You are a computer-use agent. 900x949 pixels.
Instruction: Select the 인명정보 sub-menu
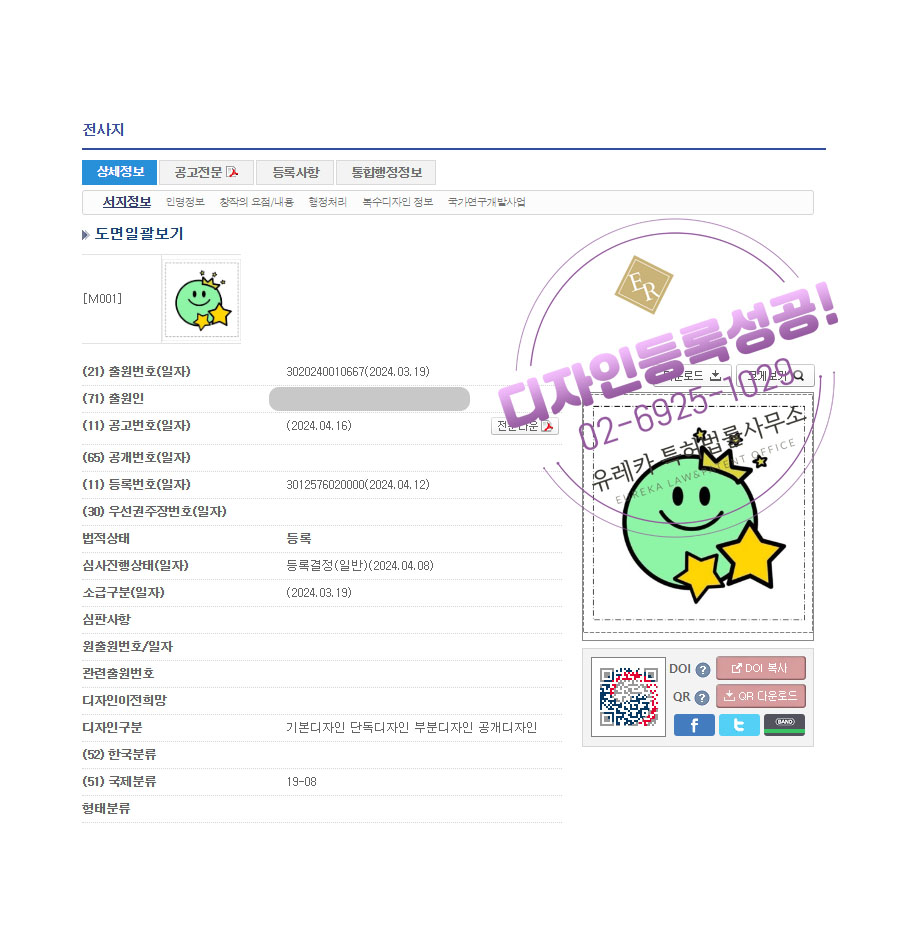click(x=185, y=202)
